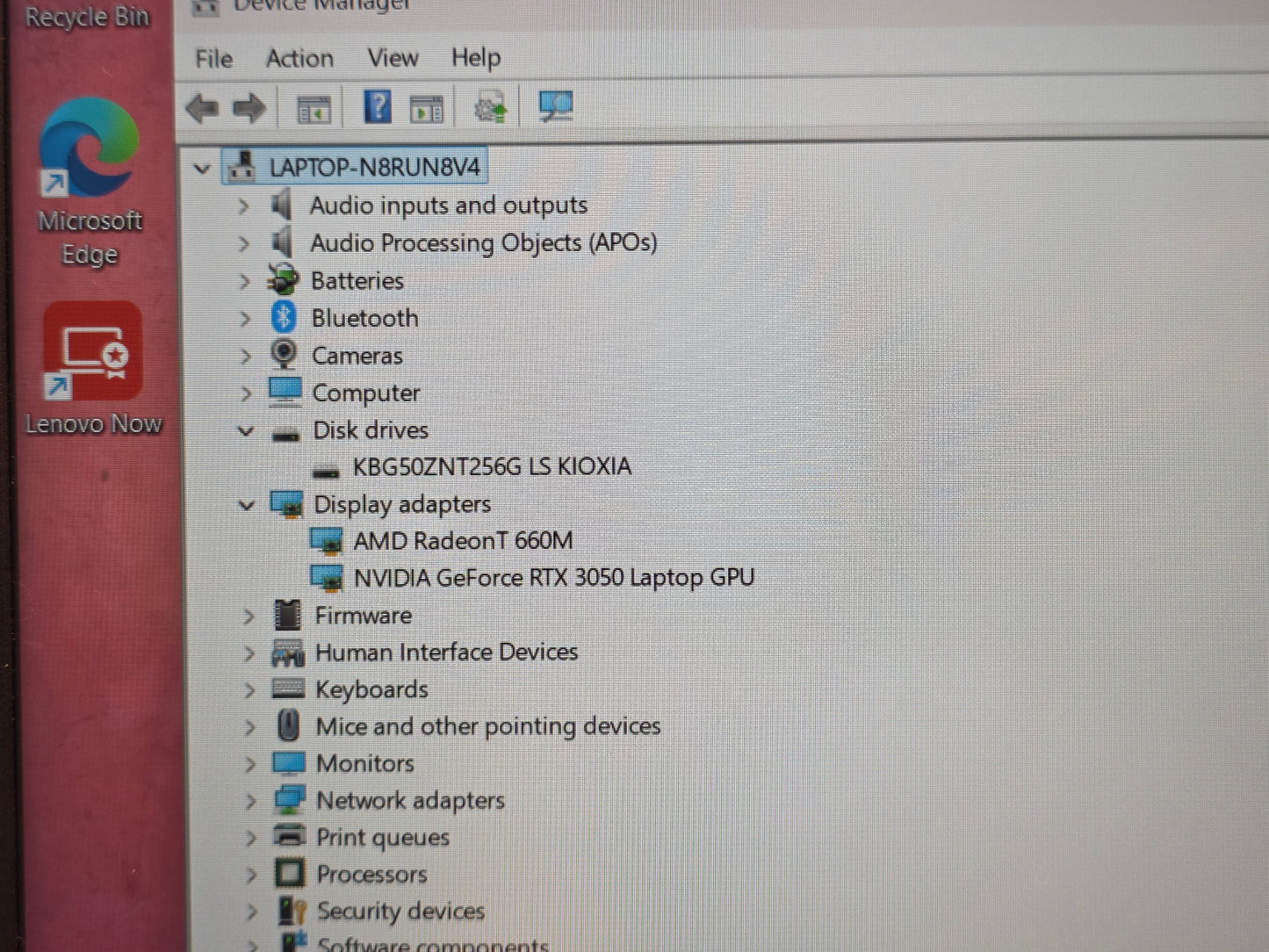This screenshot has width=1269, height=952.
Task: Select the Disk drives category icon
Action: (285, 433)
